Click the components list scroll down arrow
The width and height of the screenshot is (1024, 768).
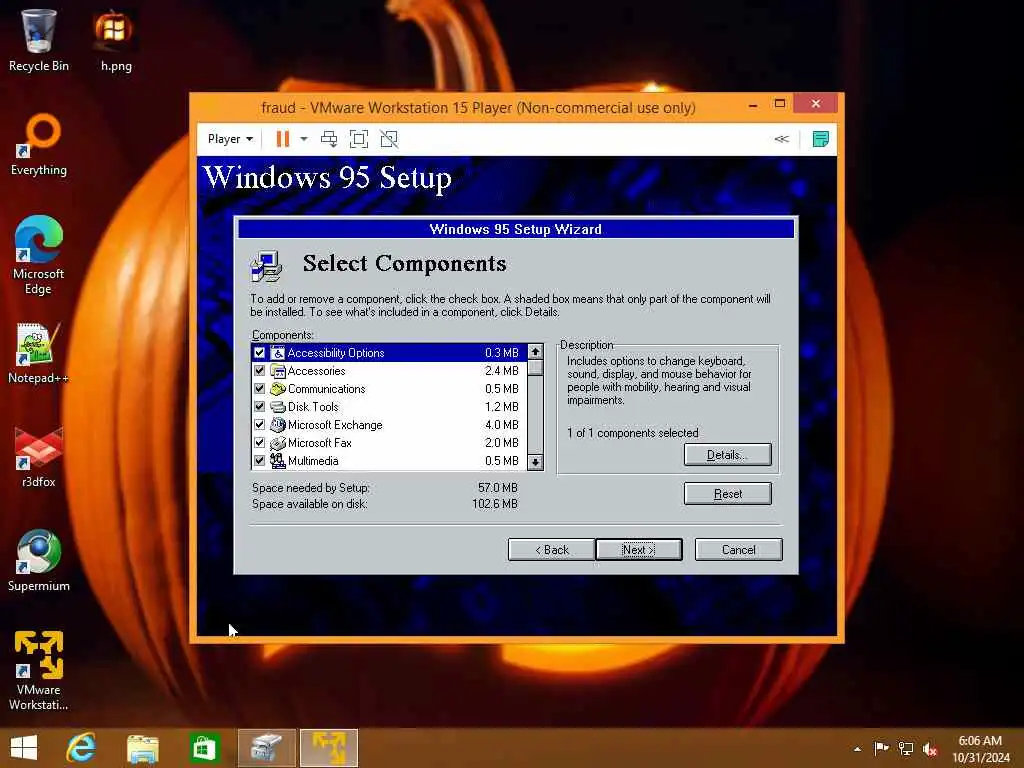(535, 462)
